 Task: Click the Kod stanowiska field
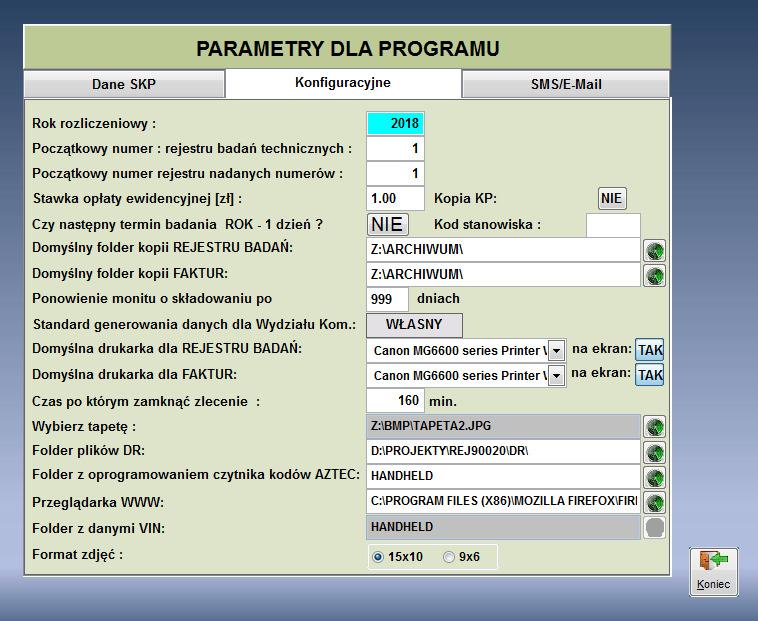tap(613, 225)
